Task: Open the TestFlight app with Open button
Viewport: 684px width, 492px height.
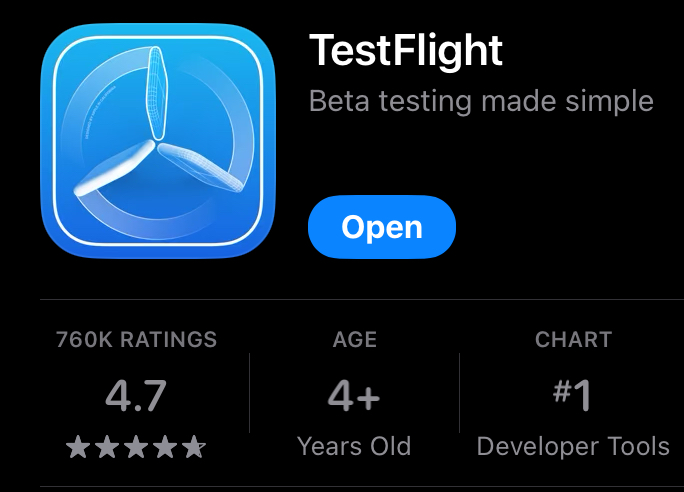Action: point(382,227)
